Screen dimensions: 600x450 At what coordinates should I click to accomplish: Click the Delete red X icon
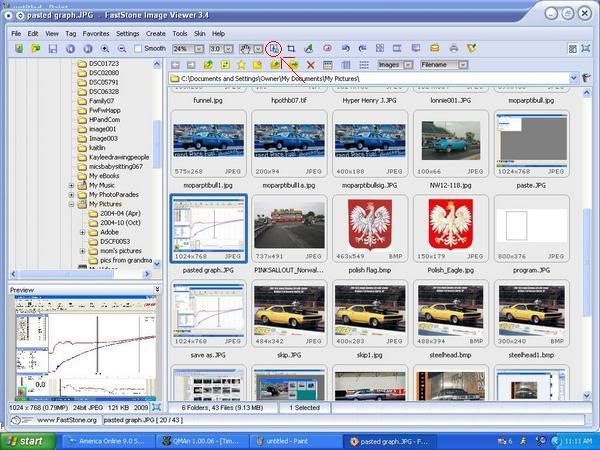(x=311, y=65)
